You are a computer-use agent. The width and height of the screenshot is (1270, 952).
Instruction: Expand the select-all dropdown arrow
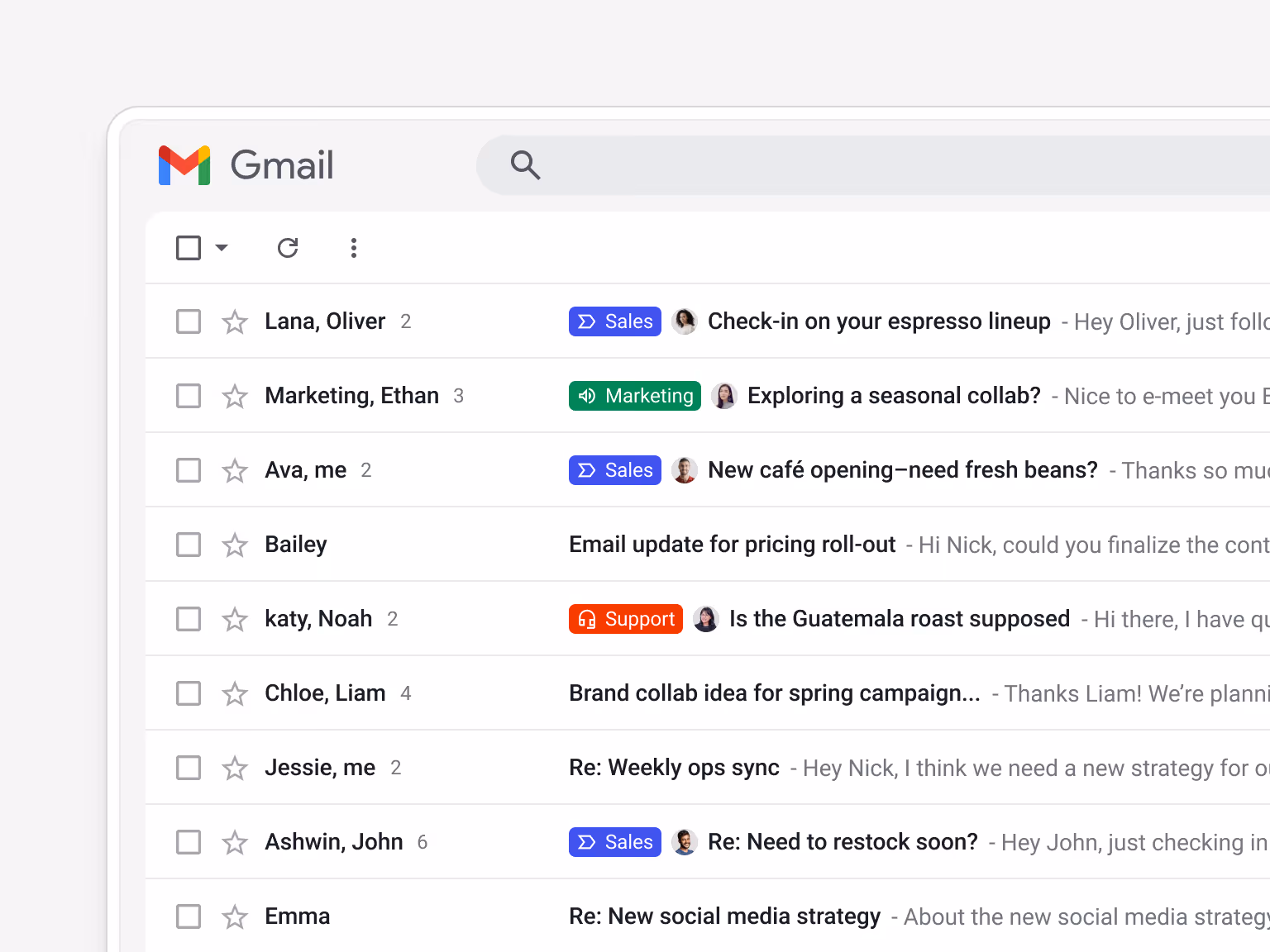click(222, 248)
